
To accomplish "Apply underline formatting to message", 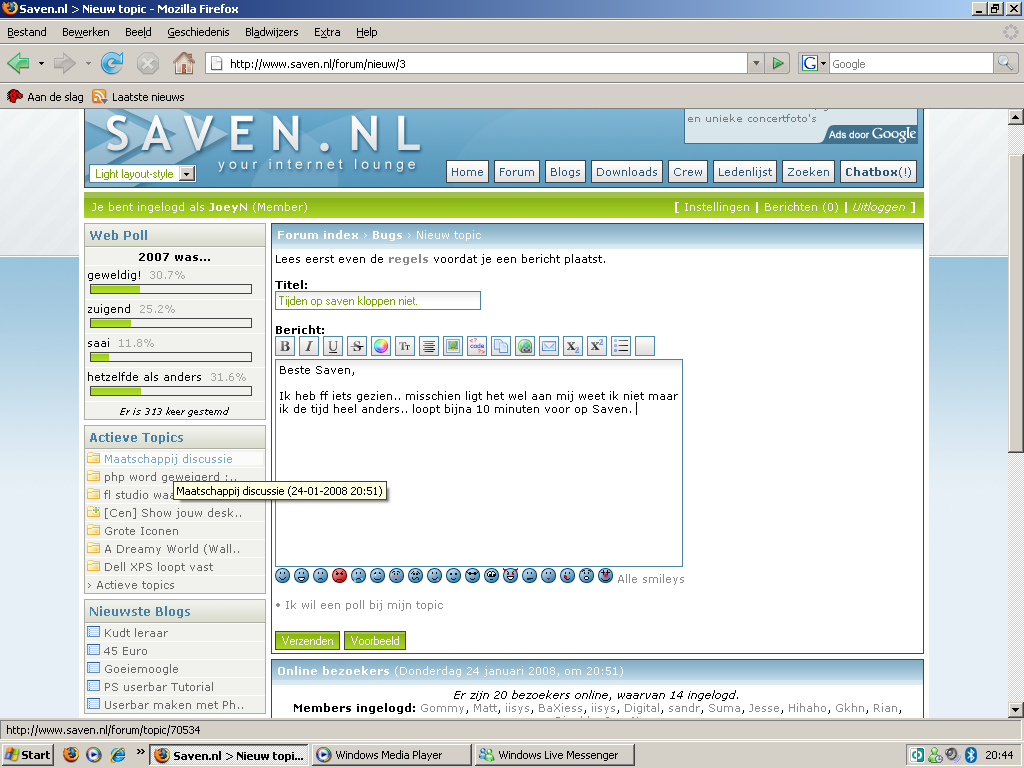I will [x=333, y=346].
